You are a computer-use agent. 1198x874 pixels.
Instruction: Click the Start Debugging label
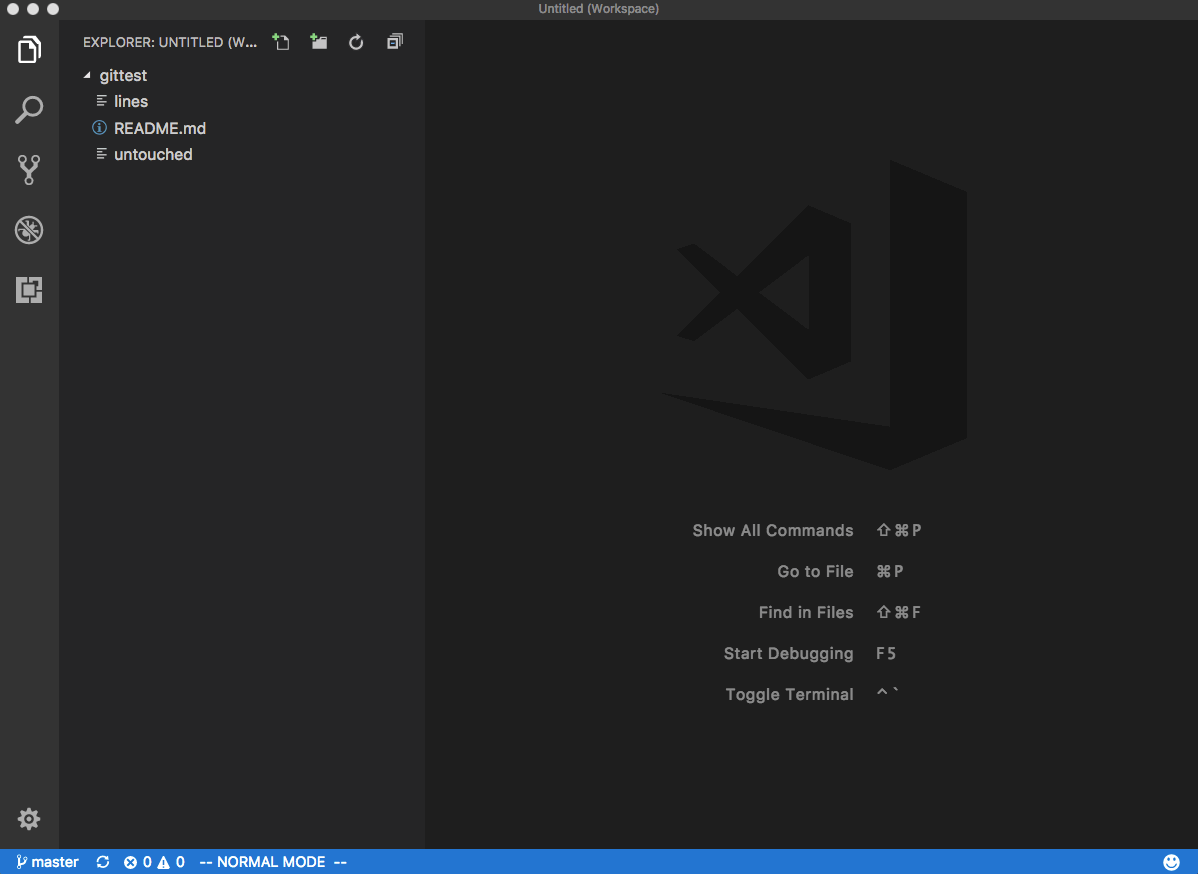pos(788,653)
